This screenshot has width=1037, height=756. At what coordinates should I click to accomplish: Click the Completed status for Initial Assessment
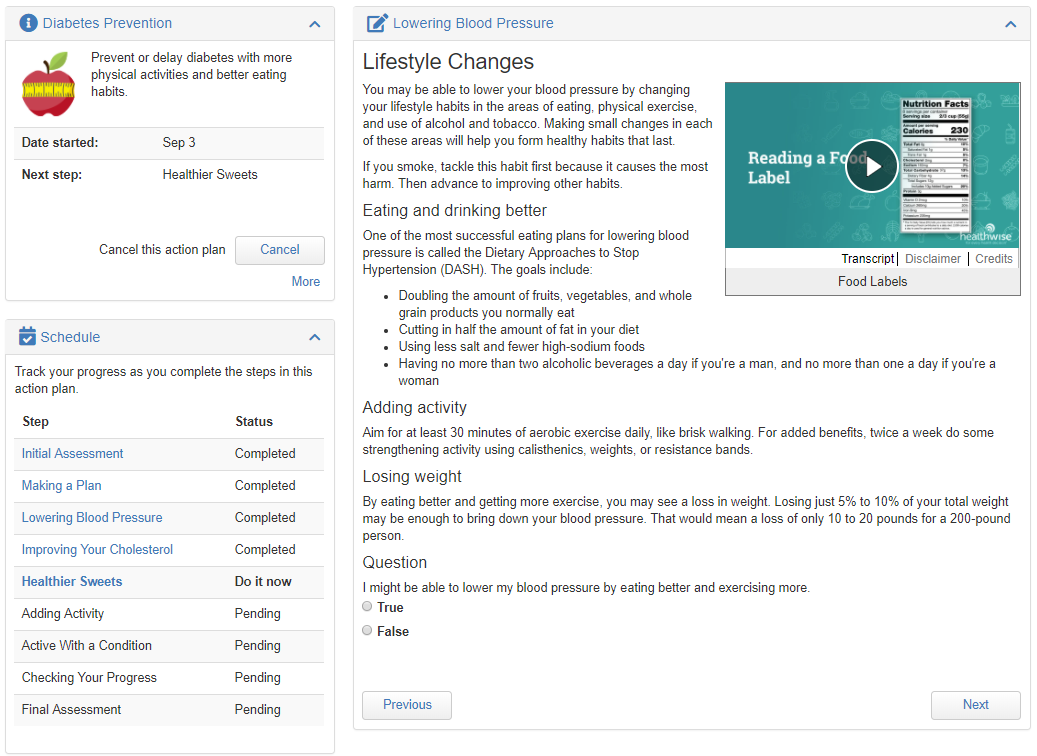(x=265, y=454)
